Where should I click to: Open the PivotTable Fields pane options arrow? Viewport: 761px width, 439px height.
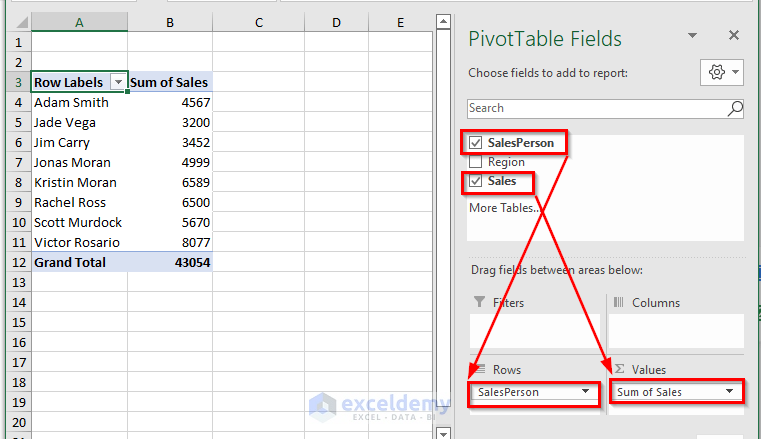[693, 35]
